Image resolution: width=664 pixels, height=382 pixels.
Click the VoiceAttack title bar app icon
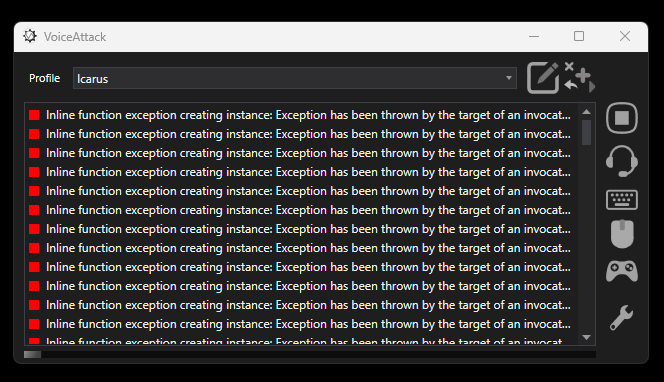click(x=30, y=36)
